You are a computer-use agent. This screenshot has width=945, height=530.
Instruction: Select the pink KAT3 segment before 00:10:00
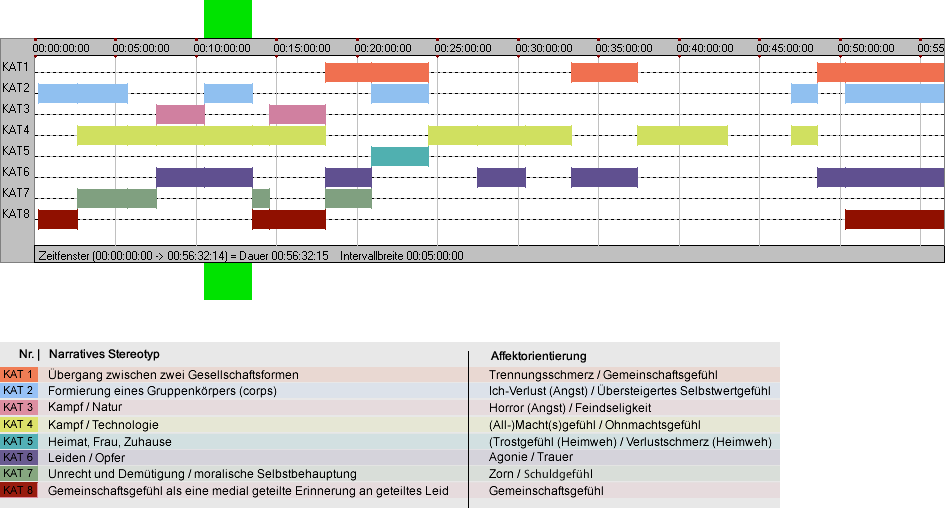pyautogui.click(x=180, y=115)
